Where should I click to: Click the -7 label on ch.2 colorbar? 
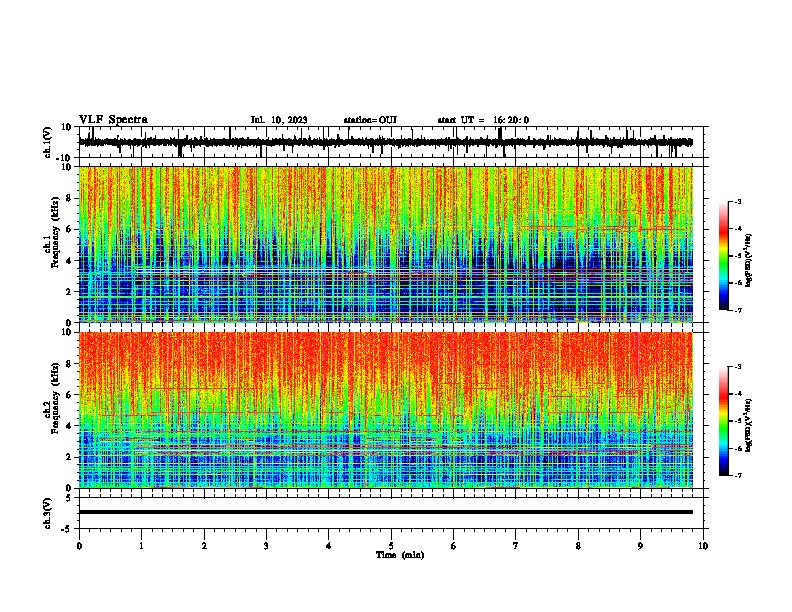pyautogui.click(x=737, y=475)
